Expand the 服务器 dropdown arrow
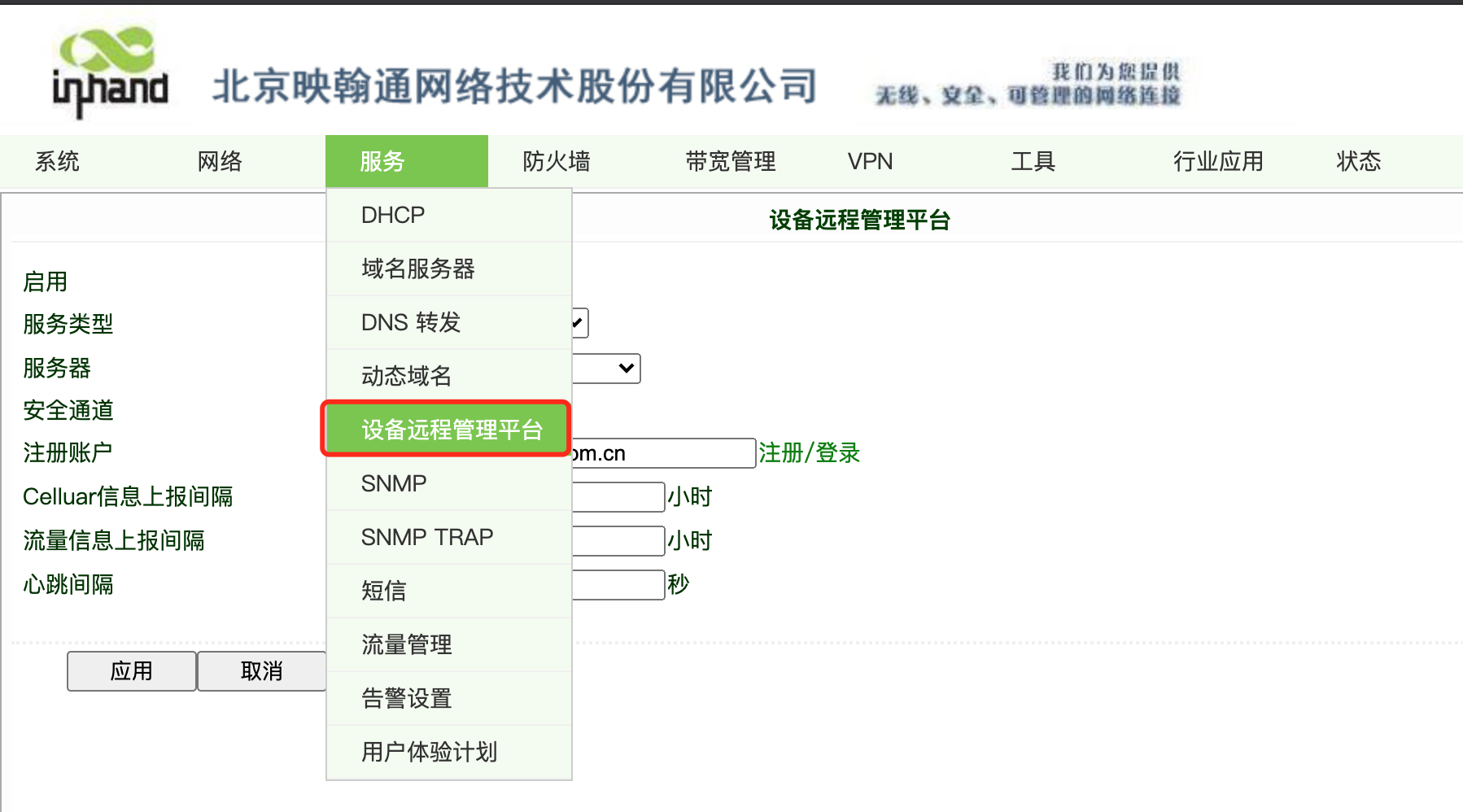This screenshot has width=1463, height=812. 625,369
